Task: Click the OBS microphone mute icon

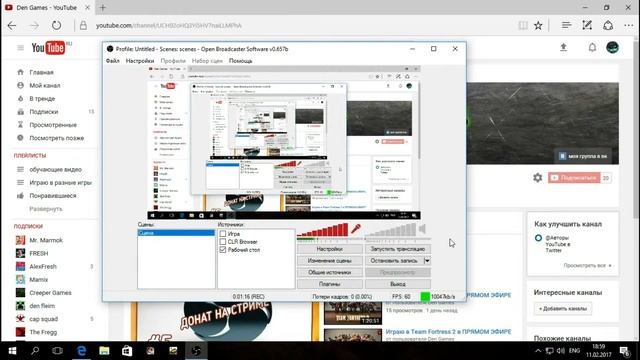Action: [356, 229]
